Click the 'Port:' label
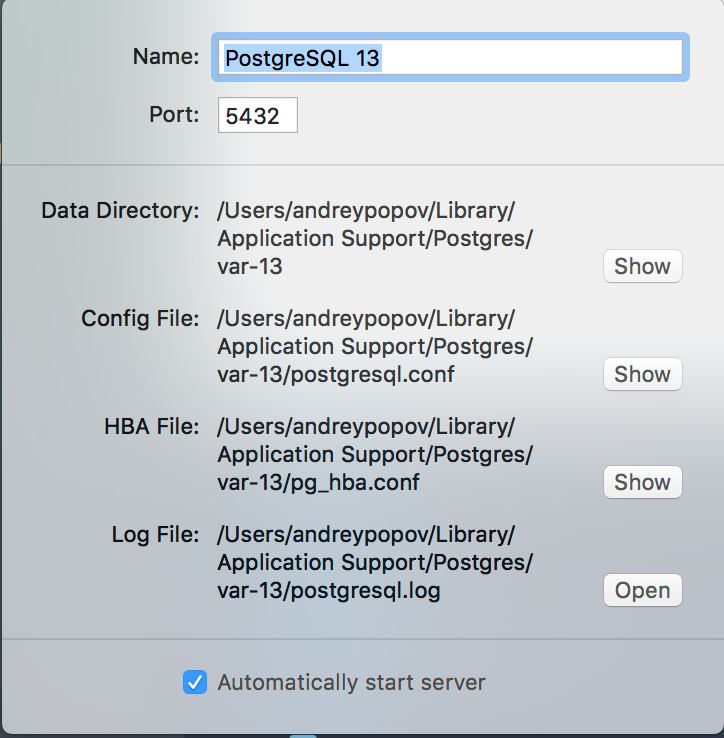724x738 pixels. click(x=174, y=114)
